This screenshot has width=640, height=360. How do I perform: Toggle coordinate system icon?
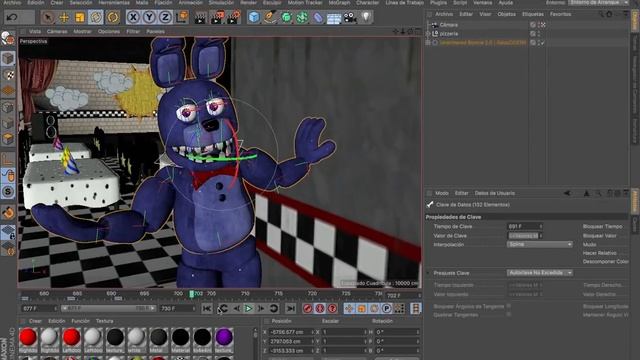tap(182, 17)
